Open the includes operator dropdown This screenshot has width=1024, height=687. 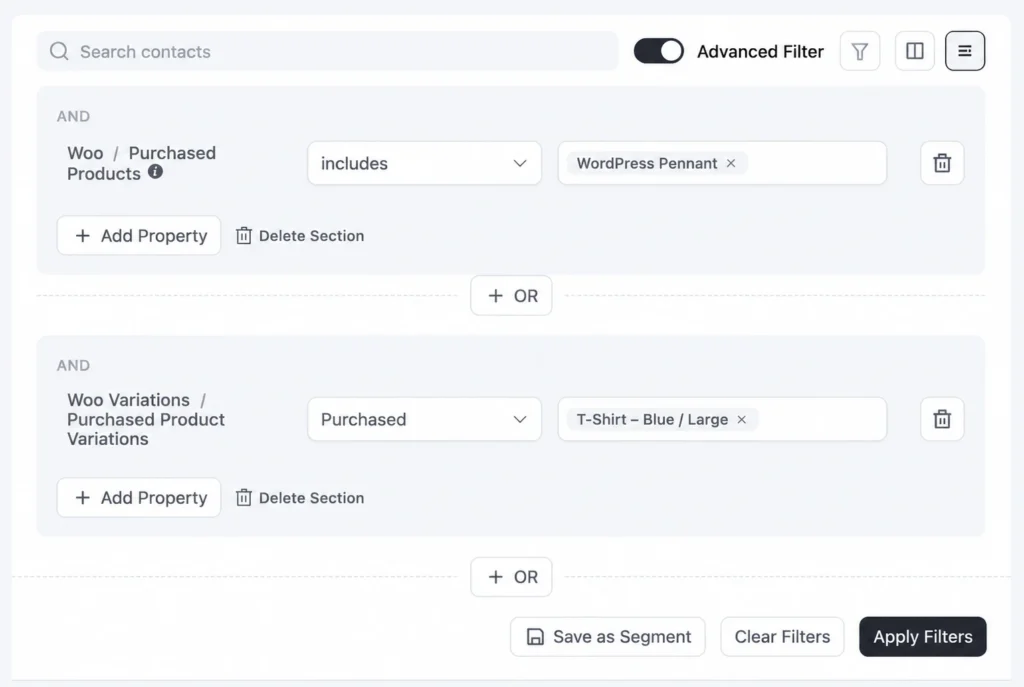pos(424,163)
